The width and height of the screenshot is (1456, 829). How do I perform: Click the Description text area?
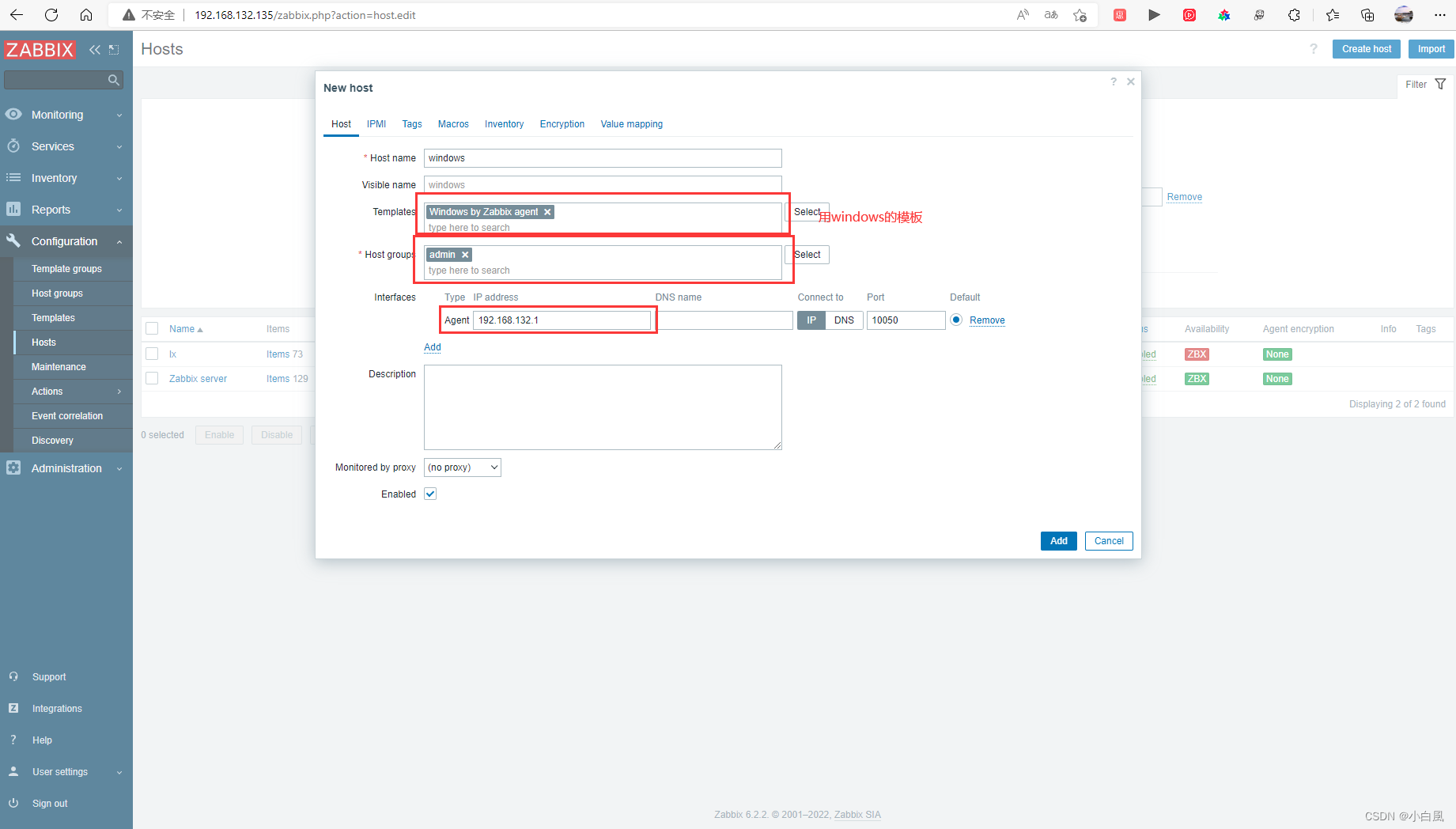pos(603,407)
